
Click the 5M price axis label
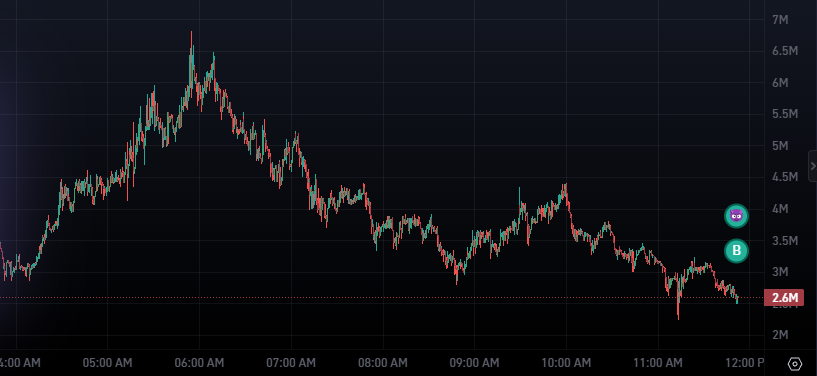(780, 146)
